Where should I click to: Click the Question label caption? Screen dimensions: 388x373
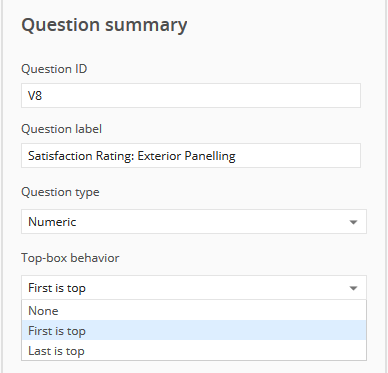(61, 129)
